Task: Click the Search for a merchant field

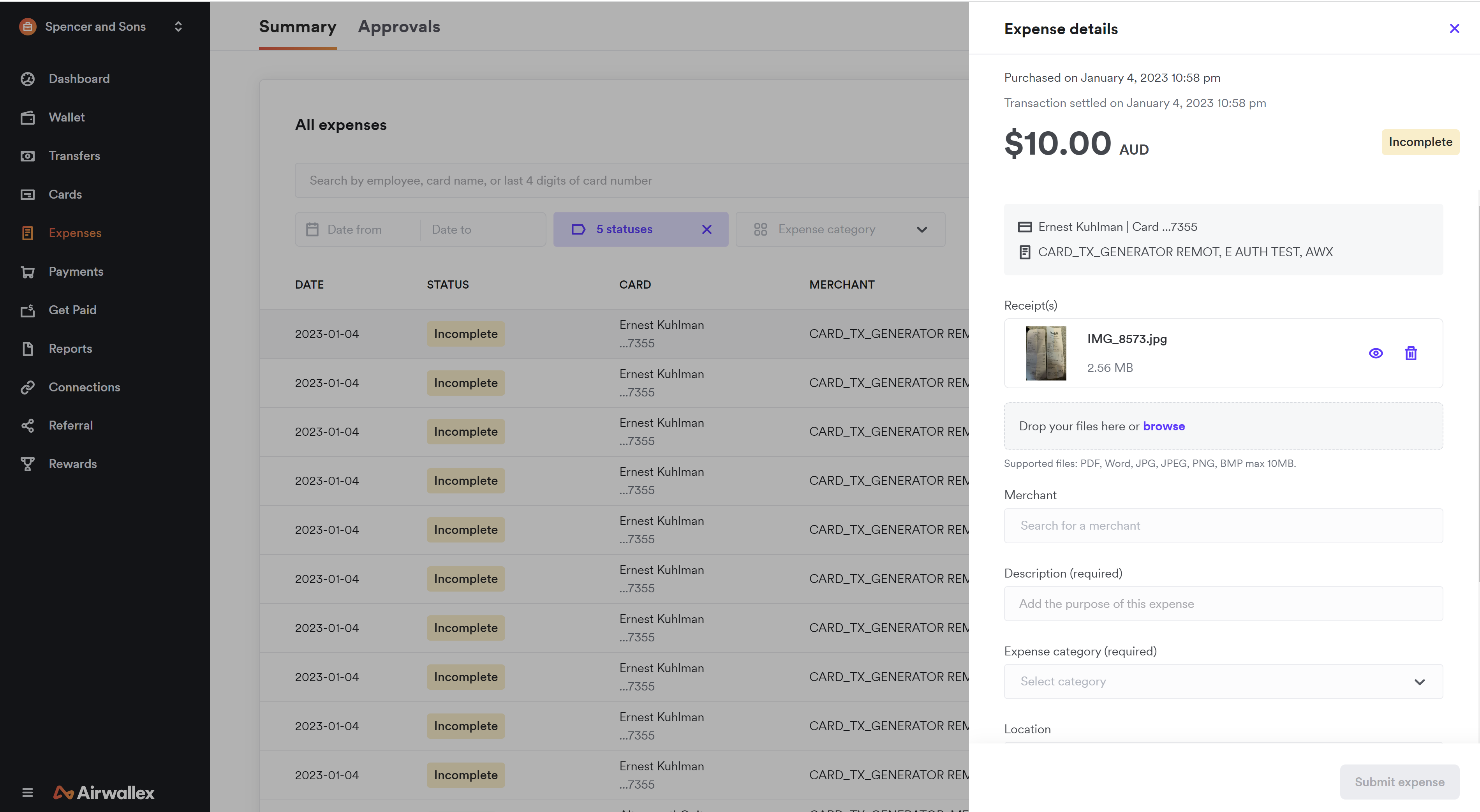Action: (x=1223, y=525)
